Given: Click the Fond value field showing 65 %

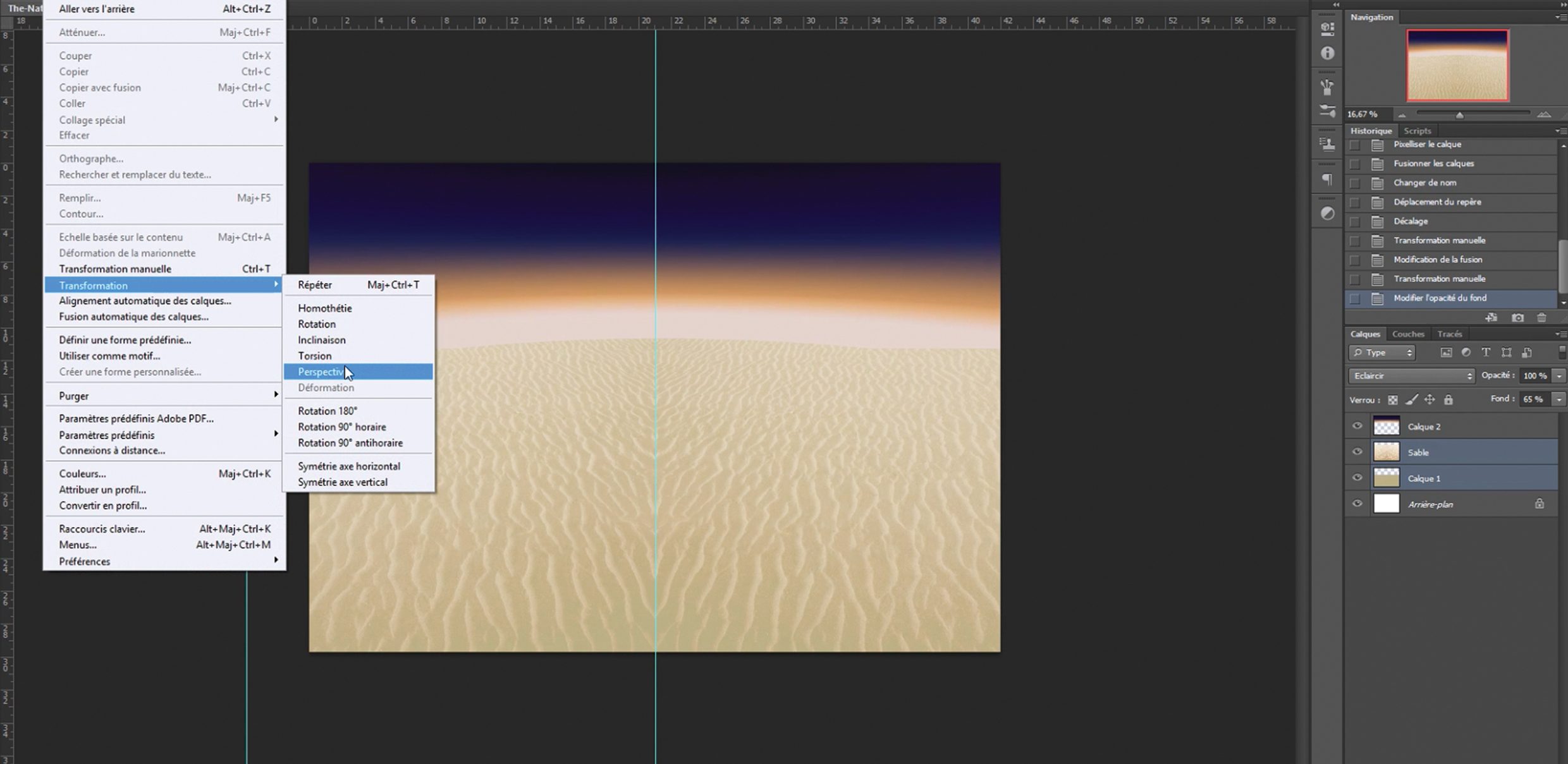Looking at the screenshot, I should click(1536, 399).
